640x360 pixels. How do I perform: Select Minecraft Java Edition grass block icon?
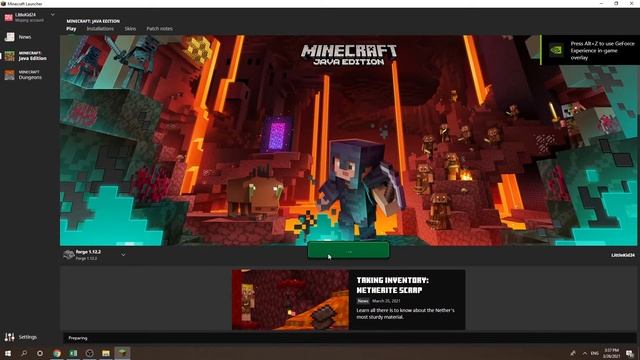coord(9,56)
